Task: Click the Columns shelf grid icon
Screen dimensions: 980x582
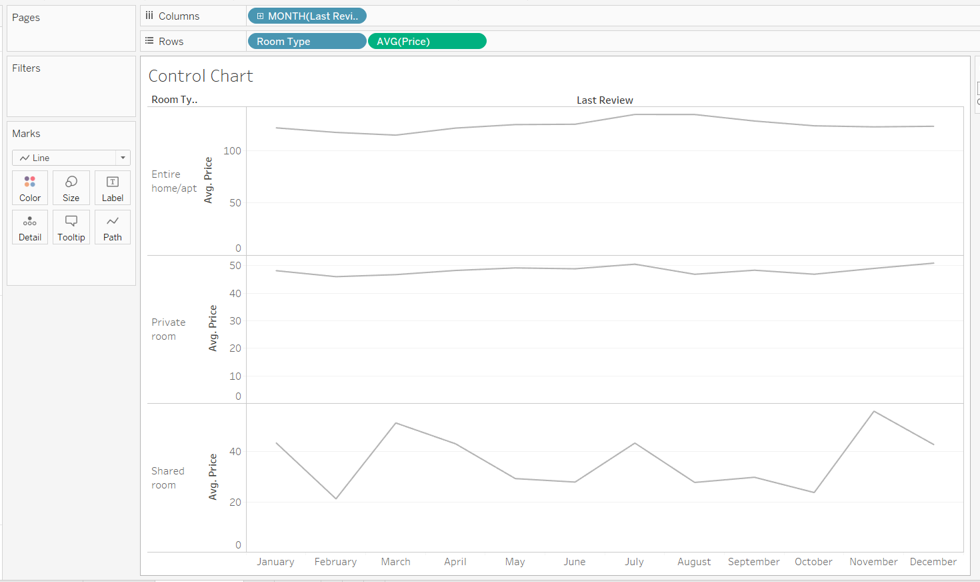Action: pos(150,15)
